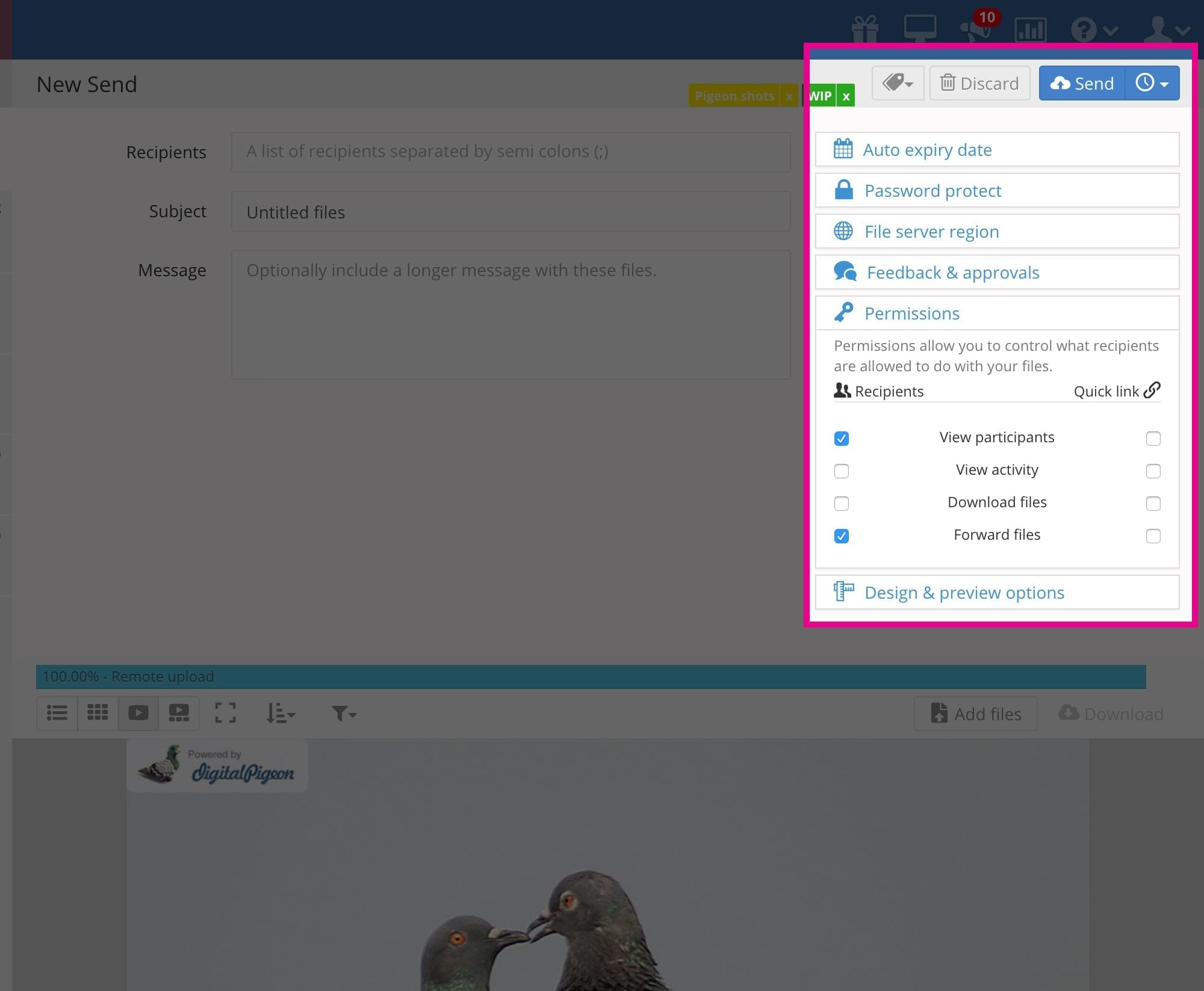Viewport: 1204px width, 991px height.
Task: Click the Feedback and approvals chat icon
Action: pos(843,271)
